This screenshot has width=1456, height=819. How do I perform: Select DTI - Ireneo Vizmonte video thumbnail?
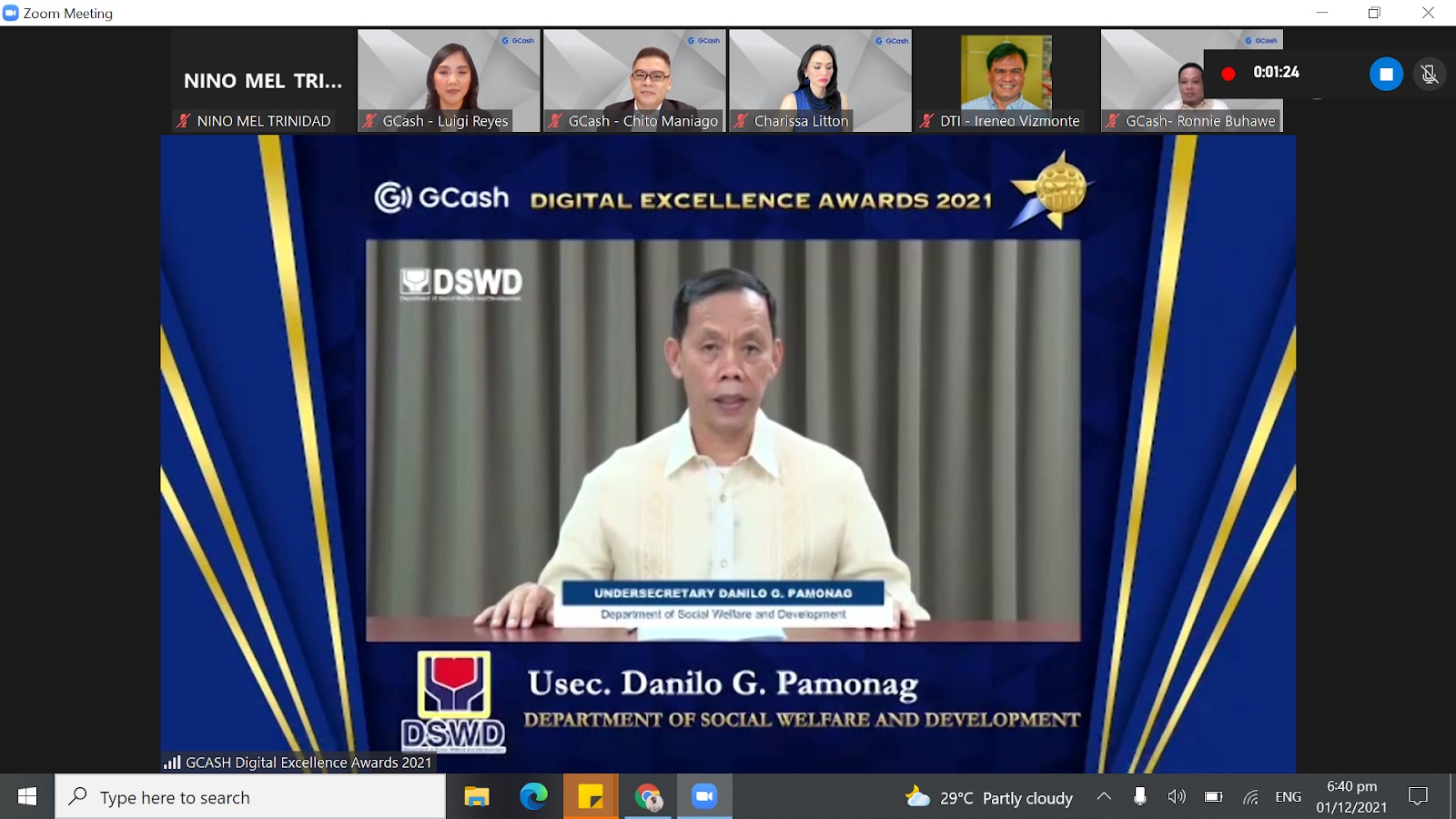[1006, 81]
